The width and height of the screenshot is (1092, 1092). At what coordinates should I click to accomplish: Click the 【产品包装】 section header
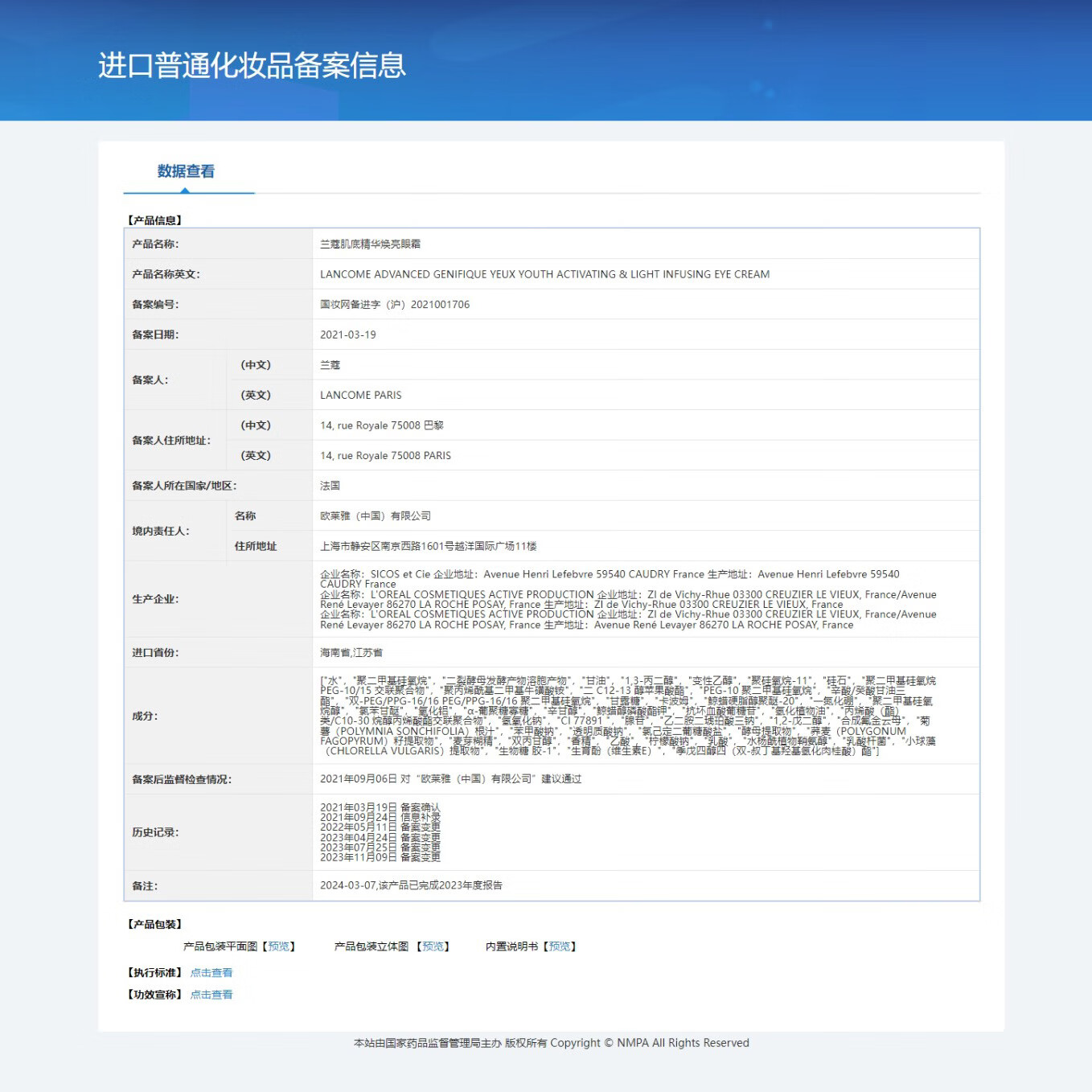[x=154, y=923]
